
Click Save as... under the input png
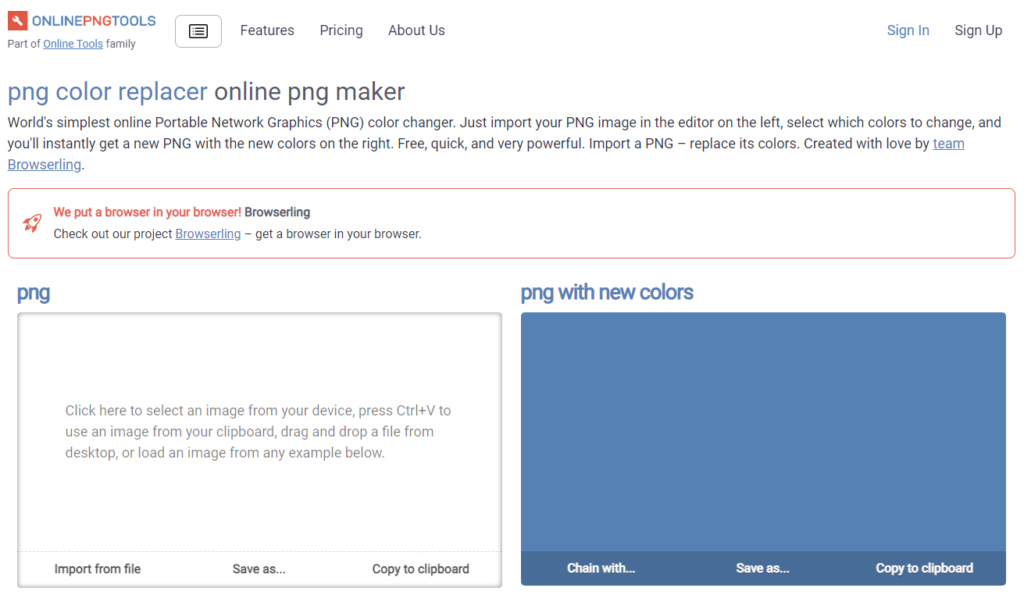tap(259, 569)
